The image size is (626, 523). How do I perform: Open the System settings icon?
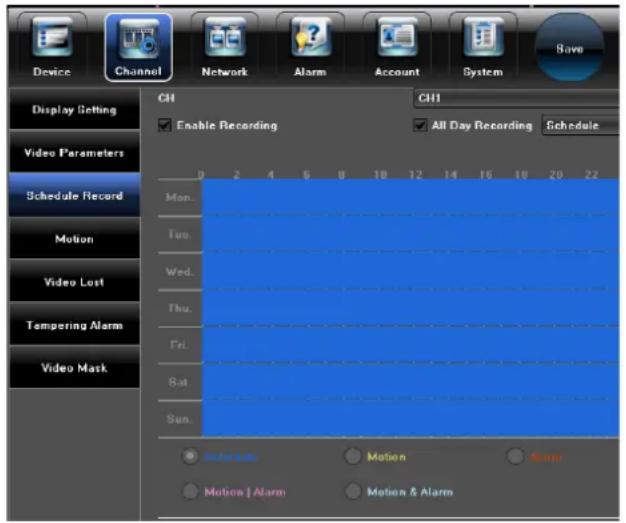483,47
